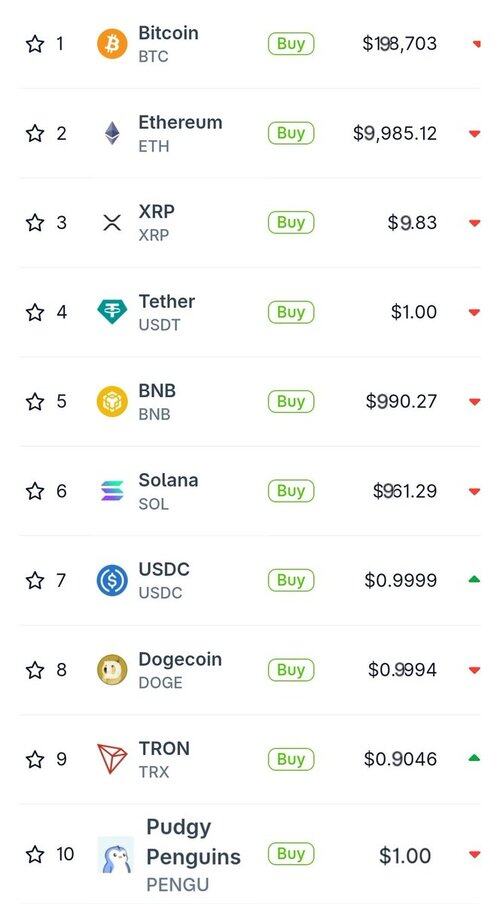This screenshot has width=500, height=904.
Task: Open the USDC coin icon
Action: tap(112, 580)
